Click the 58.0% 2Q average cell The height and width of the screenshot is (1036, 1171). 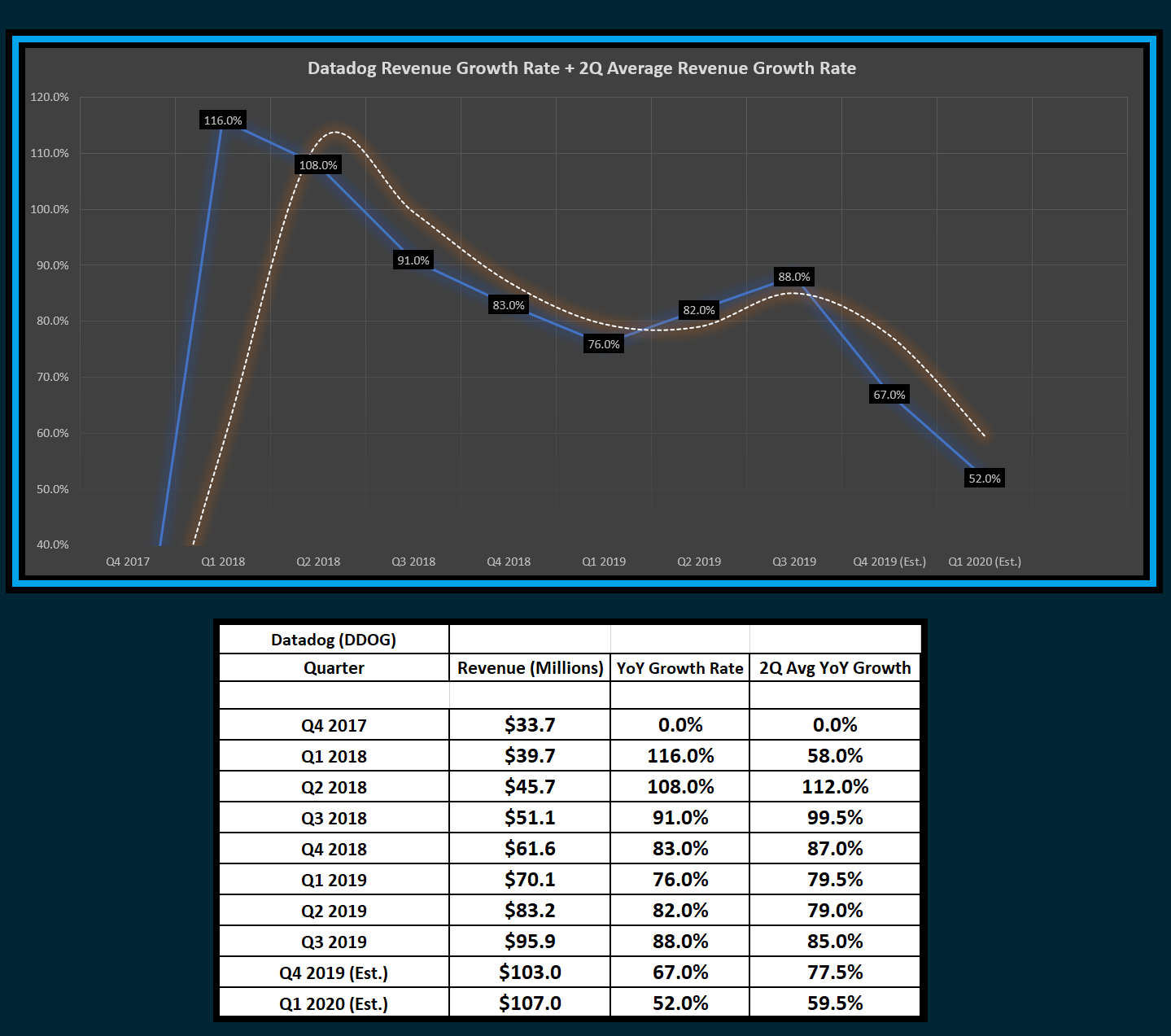(x=835, y=756)
